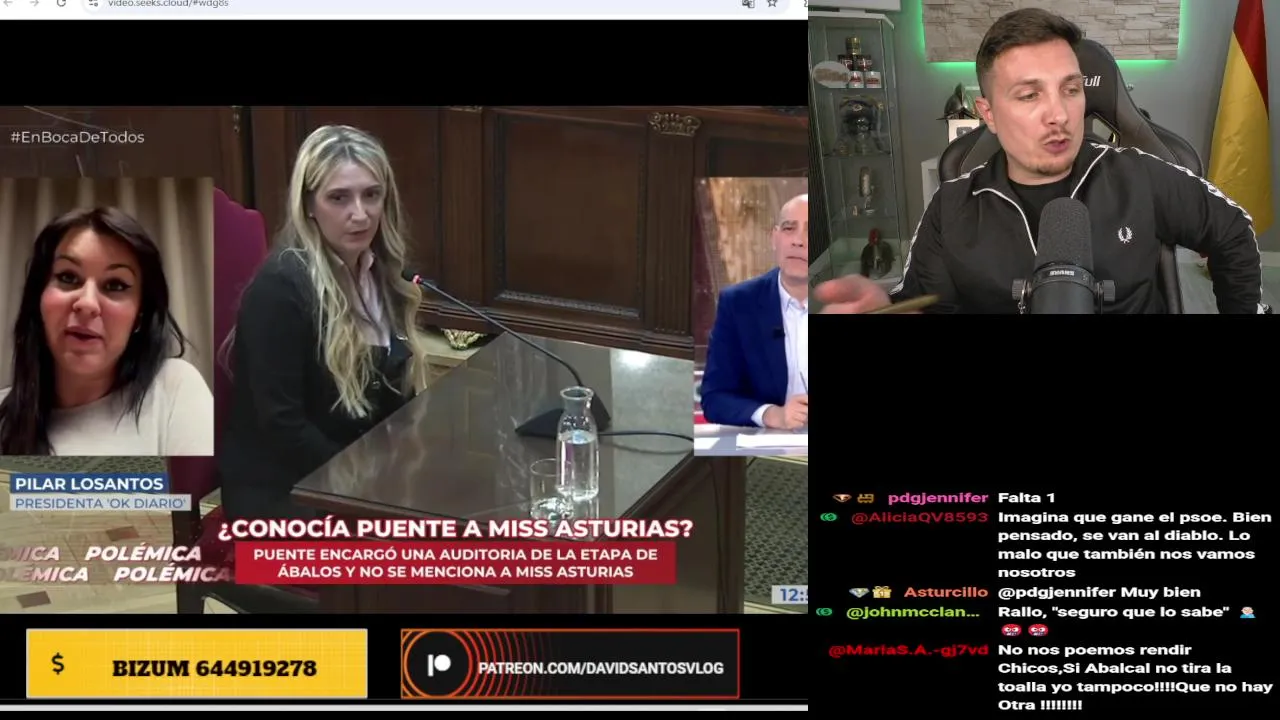Click the red subtitle about auditoría de Ábalos
1280x720 pixels.
(455, 563)
